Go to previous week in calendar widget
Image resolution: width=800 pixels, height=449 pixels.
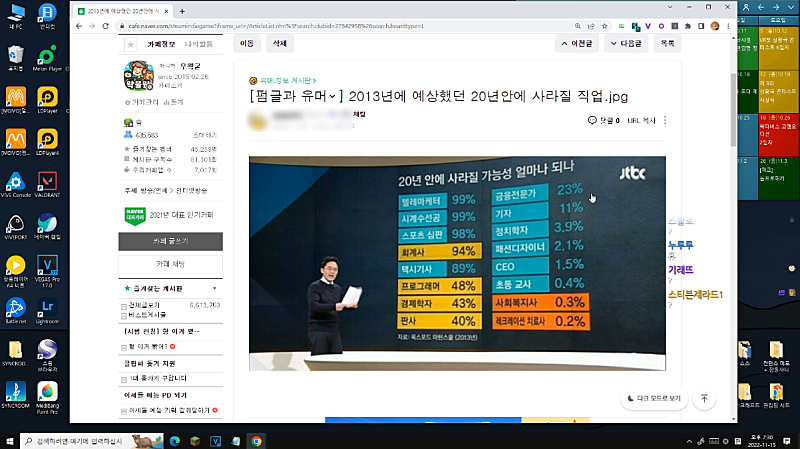761,7
